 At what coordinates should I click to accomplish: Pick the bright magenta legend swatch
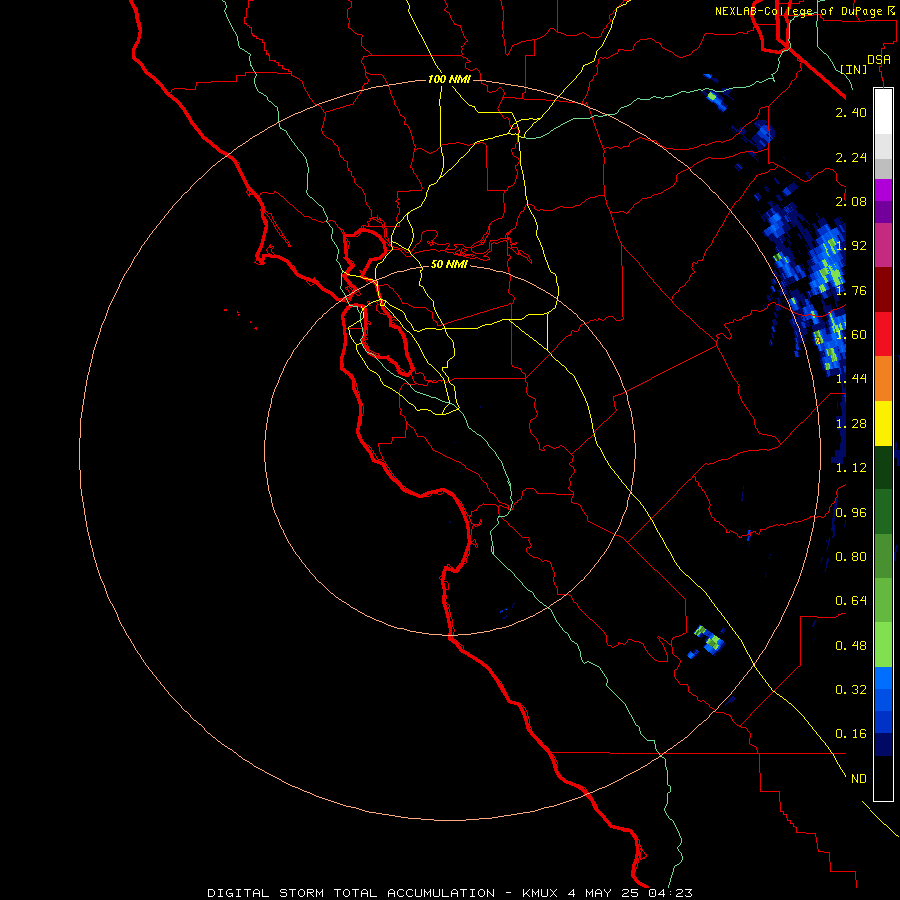(883, 190)
